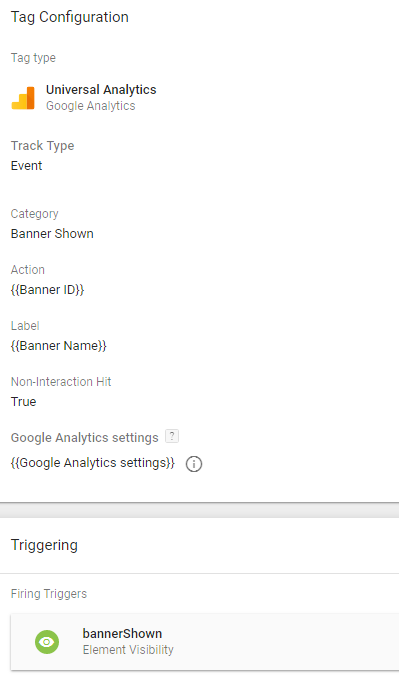This screenshot has width=399, height=686.
Task: Select the {{Google Analytics settings}} variable
Action: tap(93, 463)
